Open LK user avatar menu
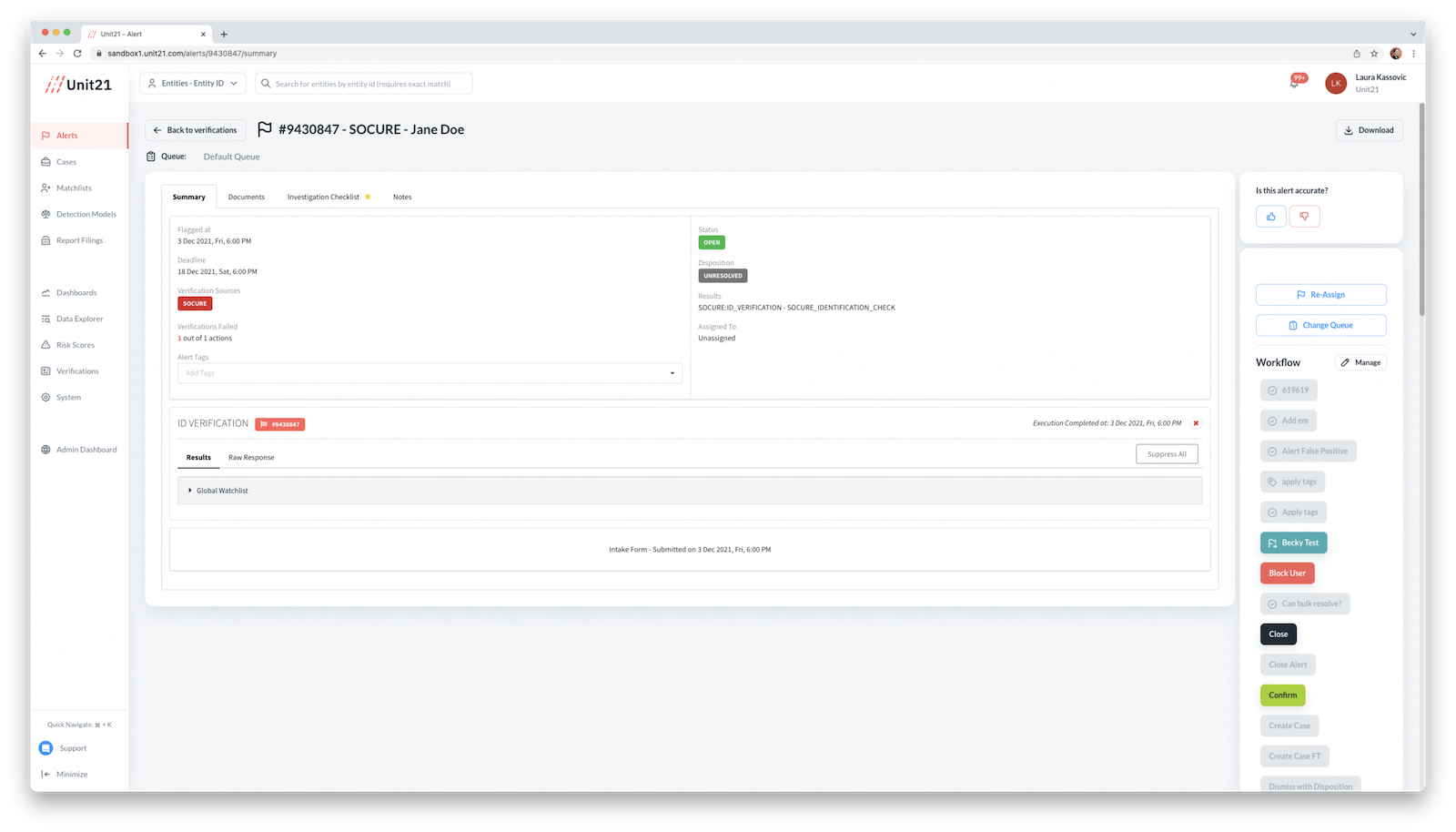The image size is (1456, 832). [1336, 84]
